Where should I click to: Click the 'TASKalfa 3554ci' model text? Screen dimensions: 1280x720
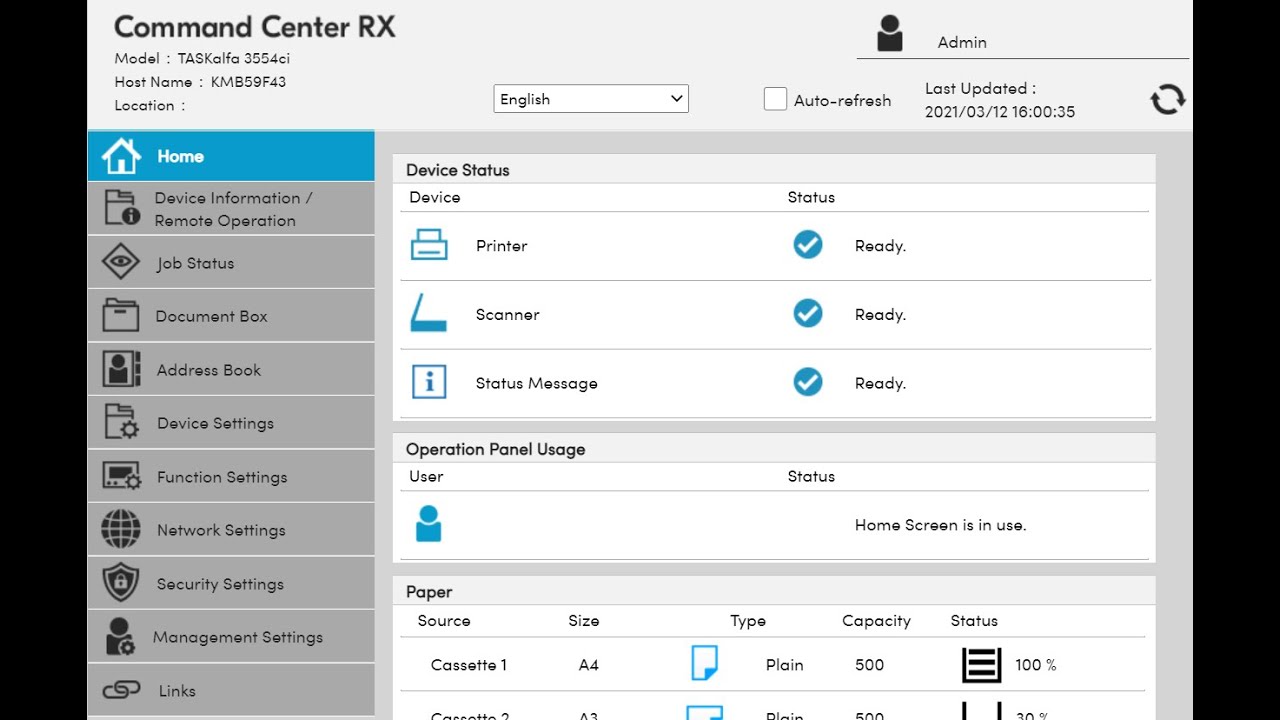(x=234, y=58)
